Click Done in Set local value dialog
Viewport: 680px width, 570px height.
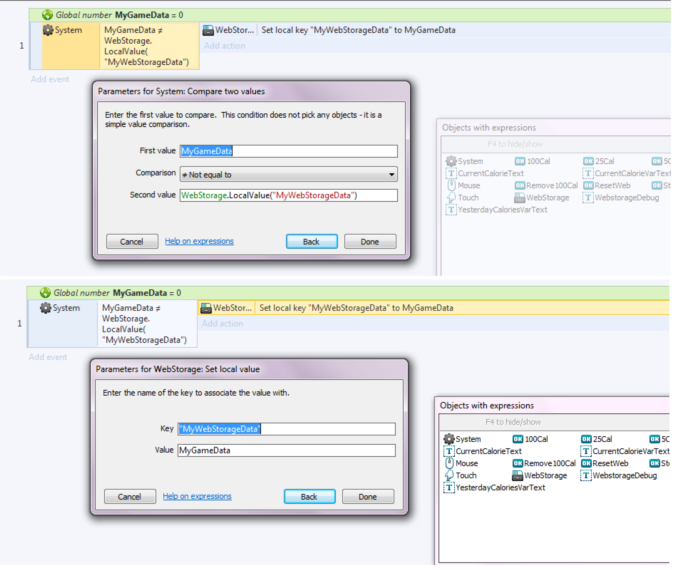(368, 497)
